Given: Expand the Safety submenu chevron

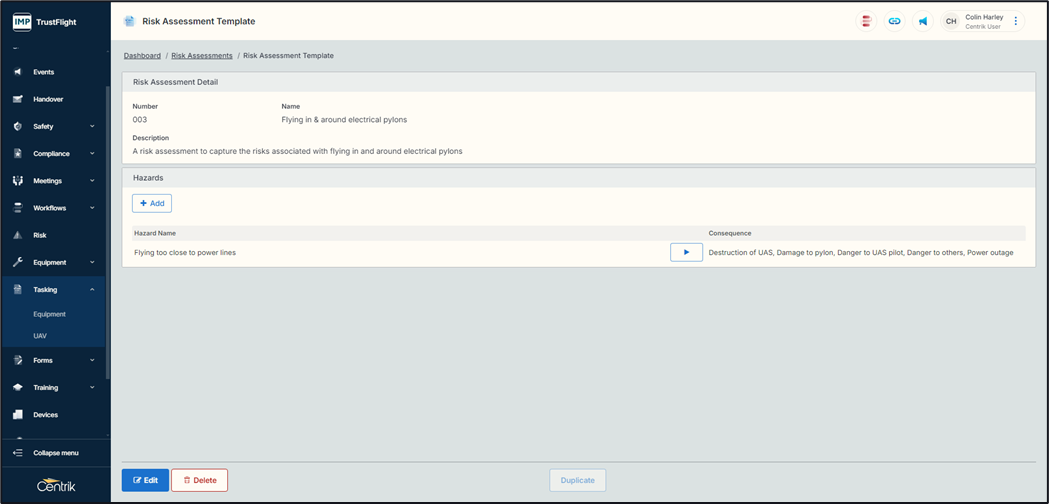Looking at the screenshot, I should [92, 127].
